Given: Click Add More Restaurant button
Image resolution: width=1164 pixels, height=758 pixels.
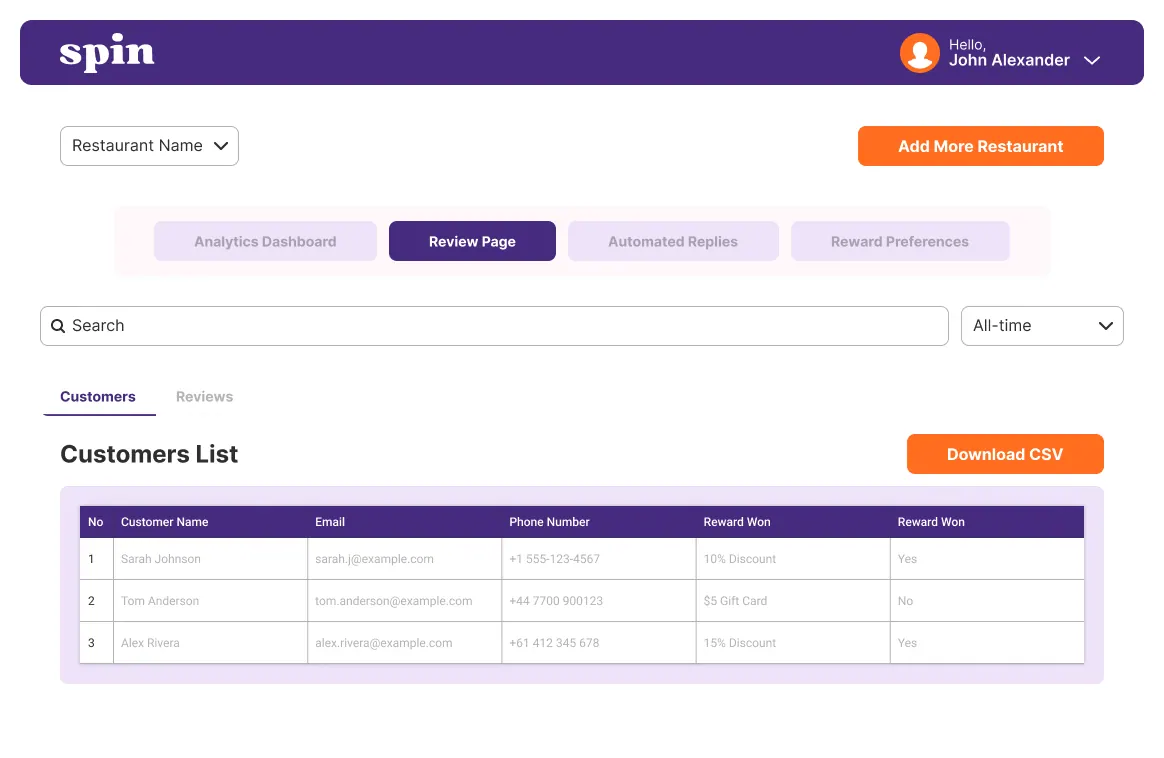Looking at the screenshot, I should pyautogui.click(x=981, y=146).
